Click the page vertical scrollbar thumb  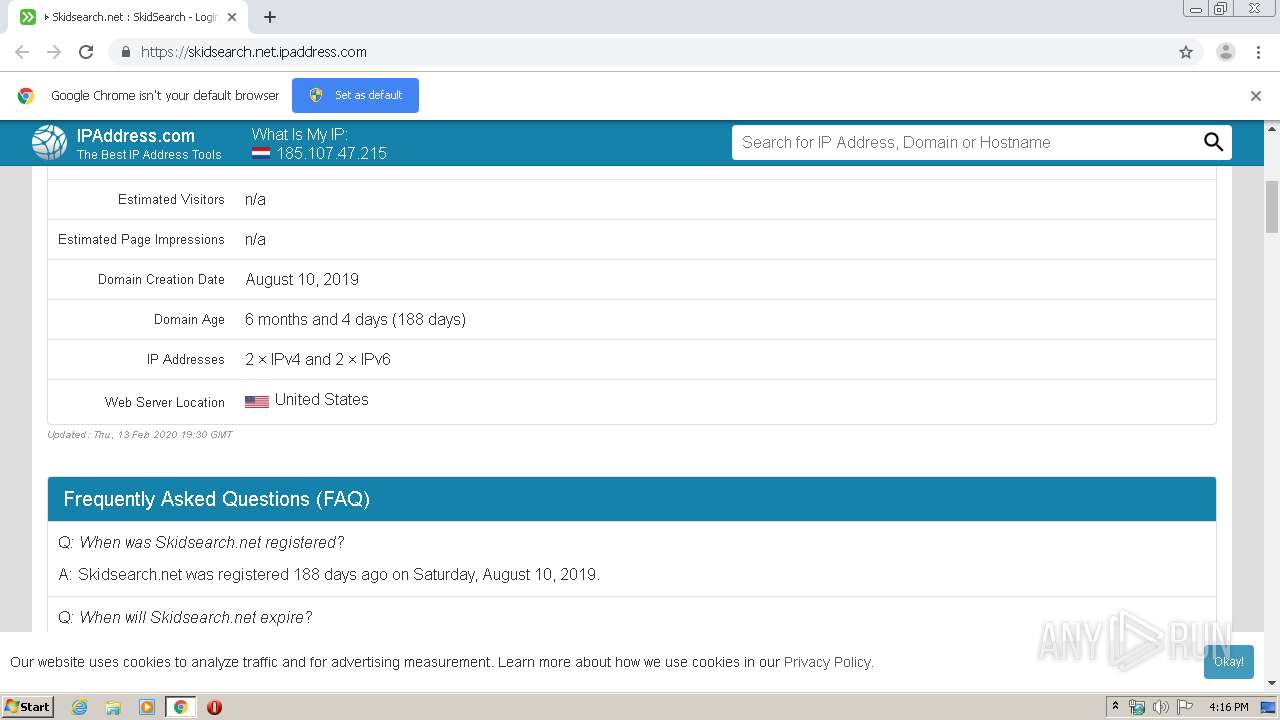1272,207
